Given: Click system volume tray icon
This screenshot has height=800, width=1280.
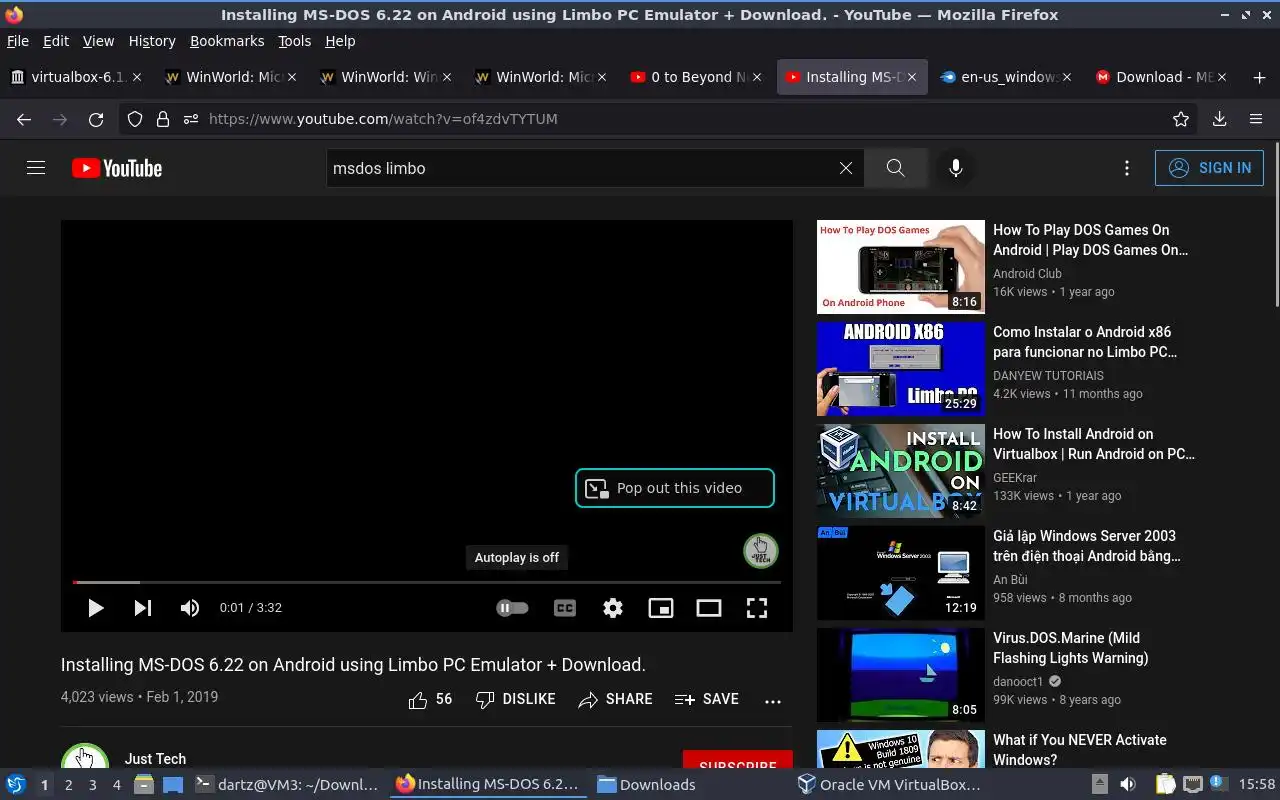Looking at the screenshot, I should [x=1127, y=785].
